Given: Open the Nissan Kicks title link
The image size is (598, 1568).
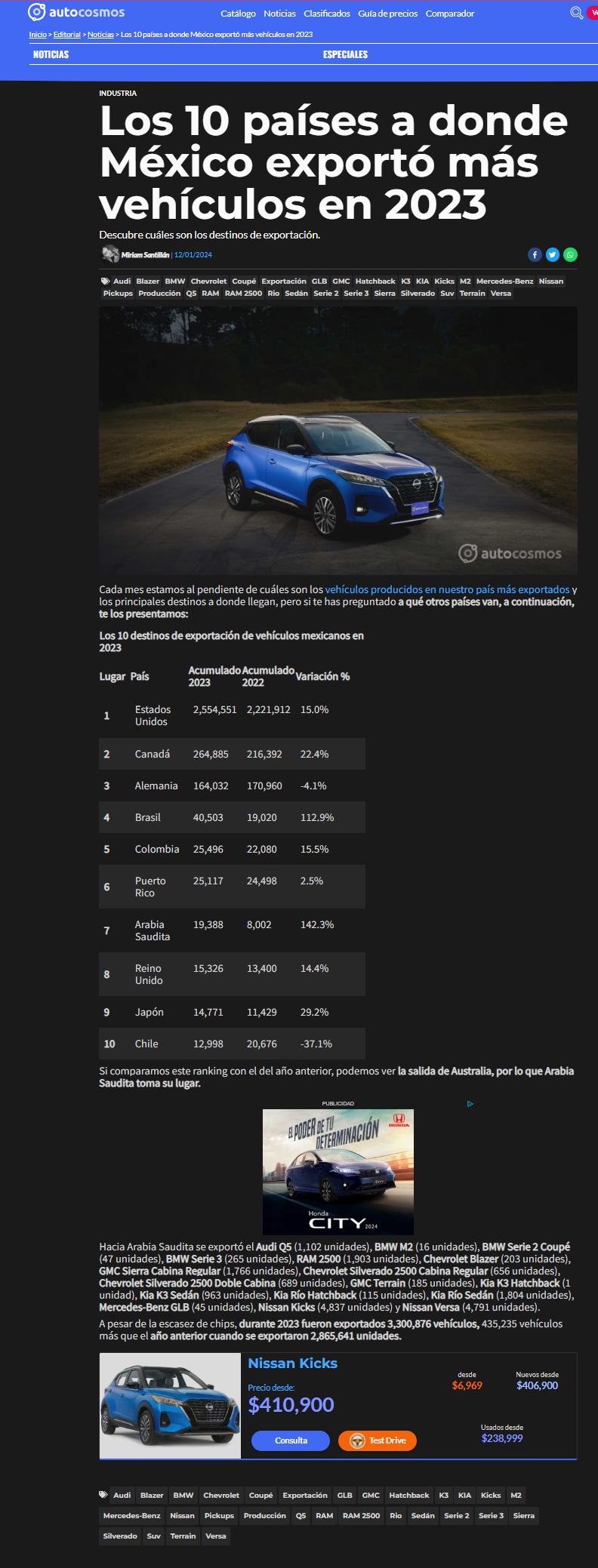Looking at the screenshot, I should click(293, 1364).
